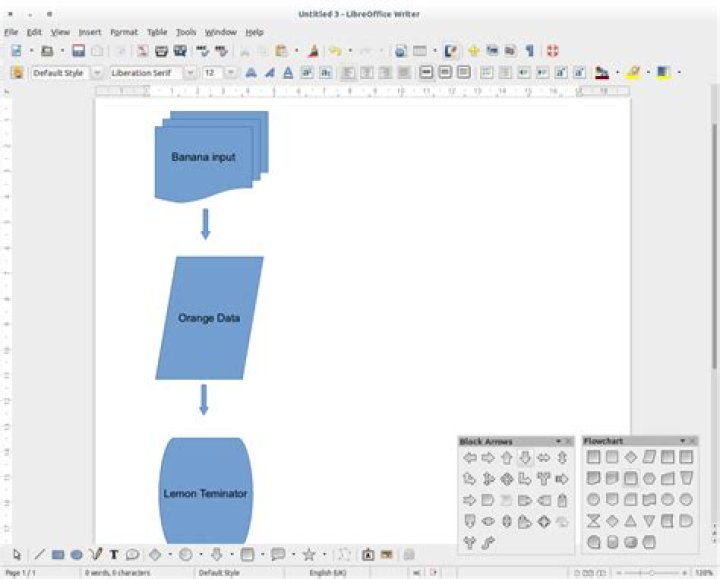This screenshot has width=720, height=579.
Task: Open the Paragraph Style dropdown arrow
Action: pos(97,73)
